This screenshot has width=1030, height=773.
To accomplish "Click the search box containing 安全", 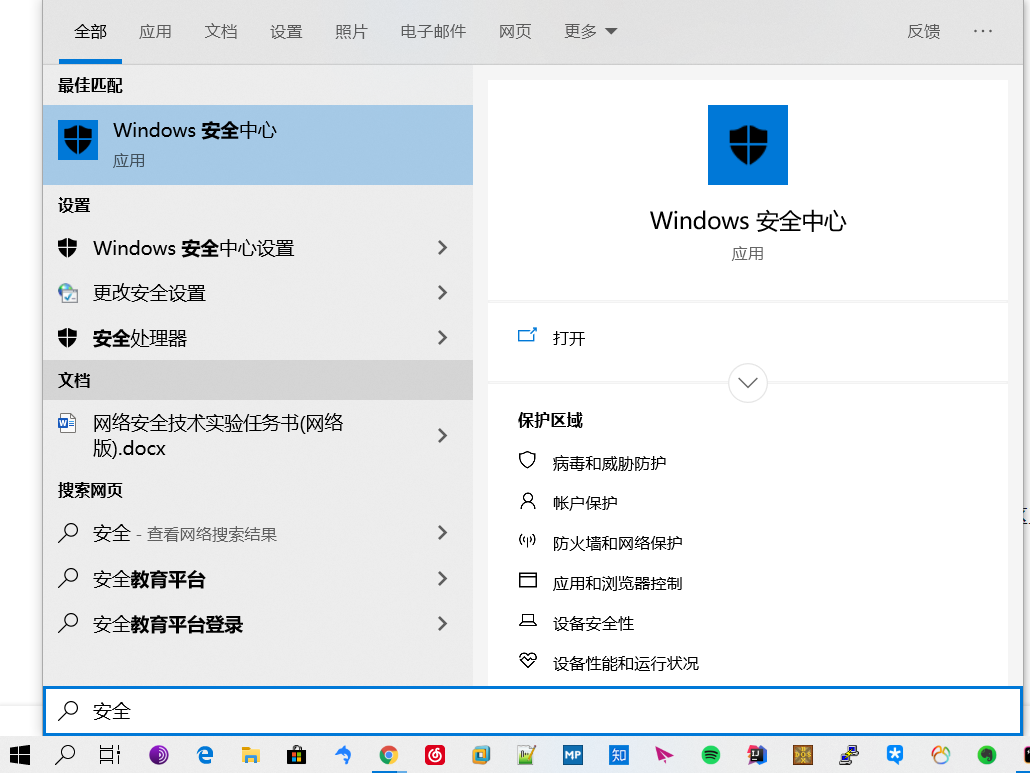I will click(533, 711).
